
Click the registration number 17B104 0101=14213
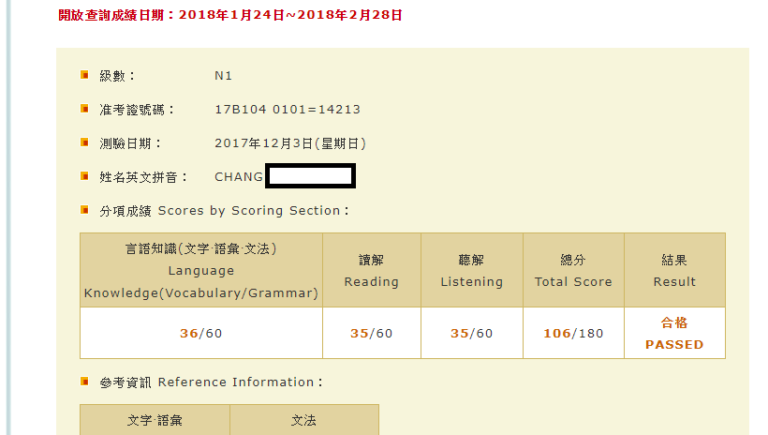[x=287, y=110]
